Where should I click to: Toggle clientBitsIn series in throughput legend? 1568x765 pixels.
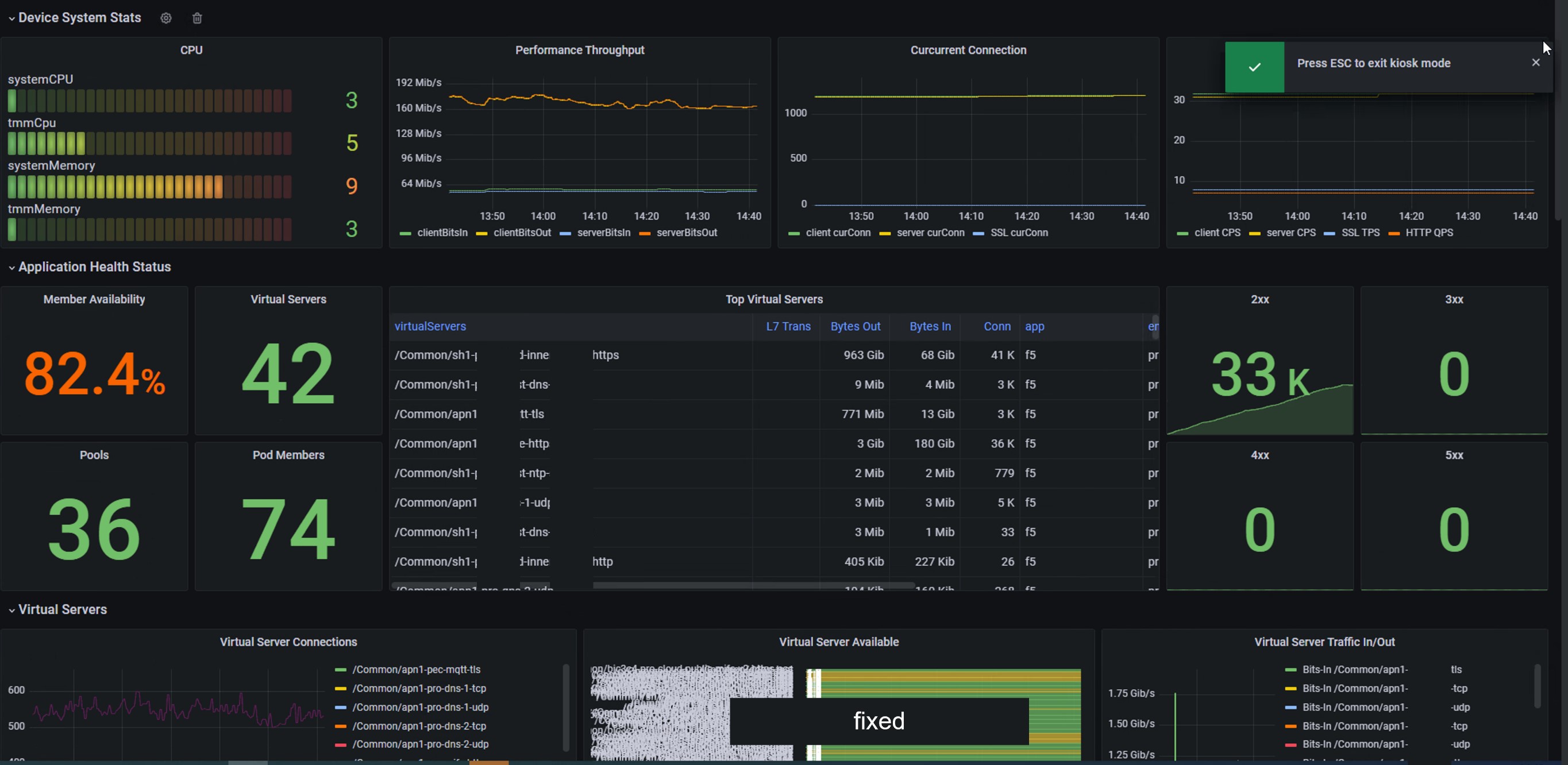coord(442,233)
